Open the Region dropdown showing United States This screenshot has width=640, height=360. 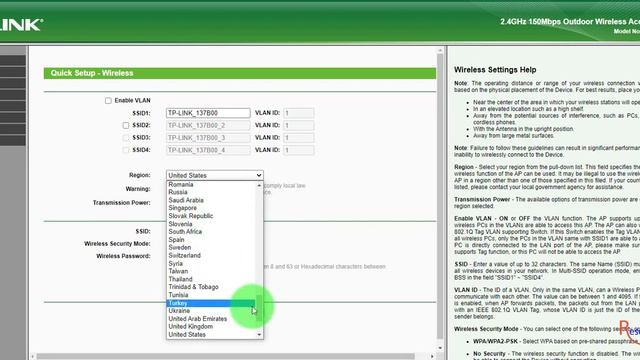point(215,175)
